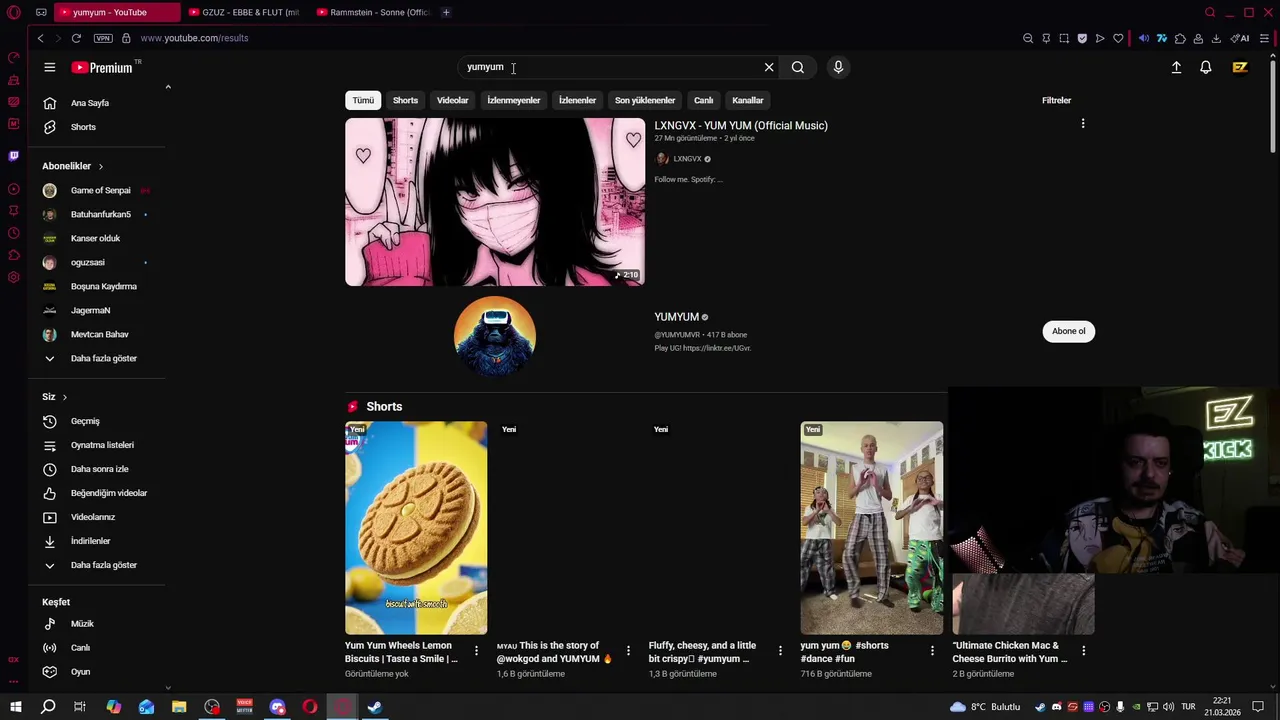Open options for the yum yum #dance short
Viewport: 1280px width, 720px height.
pyautogui.click(x=932, y=651)
